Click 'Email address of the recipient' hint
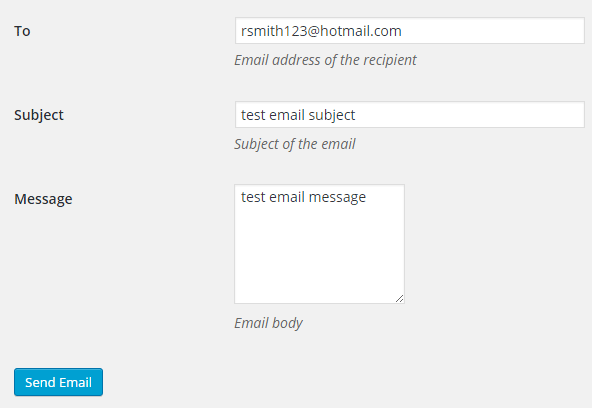 point(325,60)
